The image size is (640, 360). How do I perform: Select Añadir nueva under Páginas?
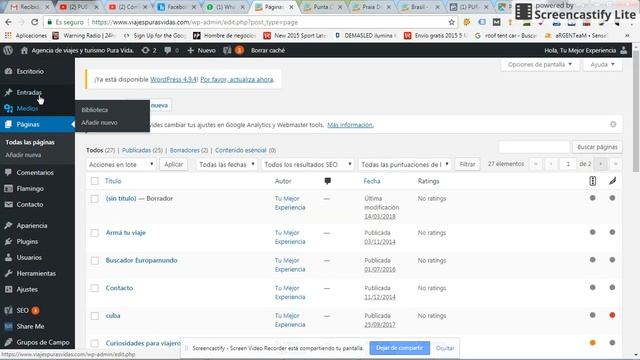click(23, 155)
